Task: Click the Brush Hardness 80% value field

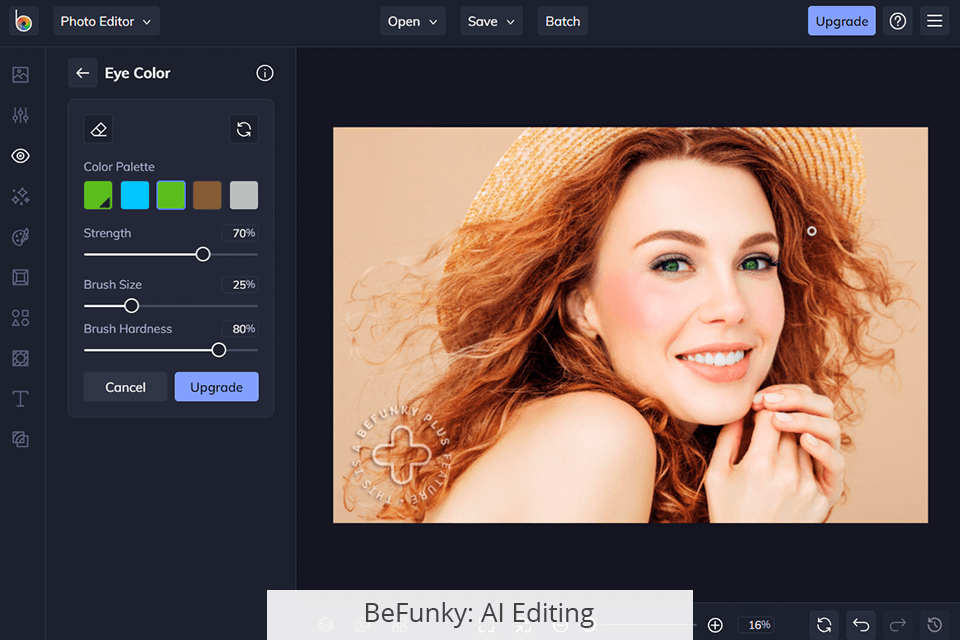Action: (x=240, y=329)
